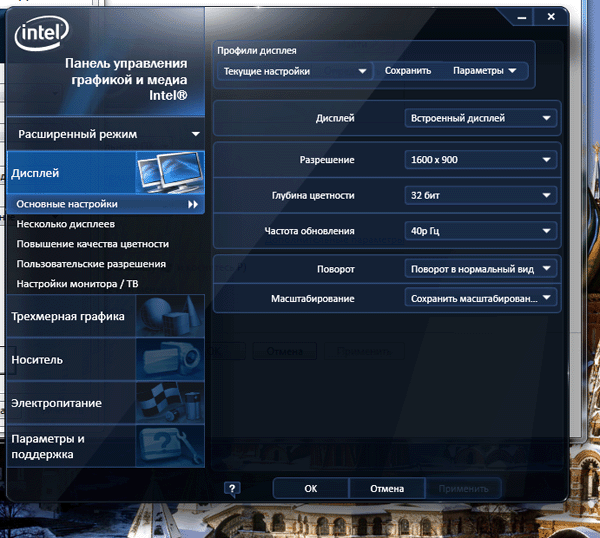
Task: Minimize the Intel control panel window
Action: 522,17
